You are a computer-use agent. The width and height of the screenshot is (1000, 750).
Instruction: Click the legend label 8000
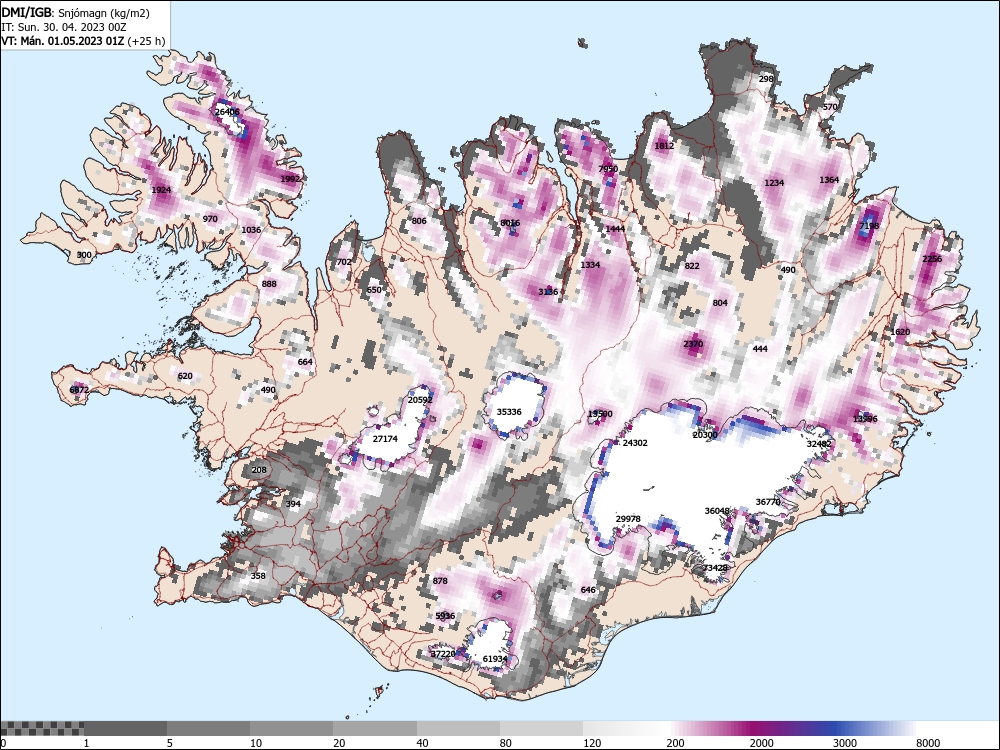point(928,743)
